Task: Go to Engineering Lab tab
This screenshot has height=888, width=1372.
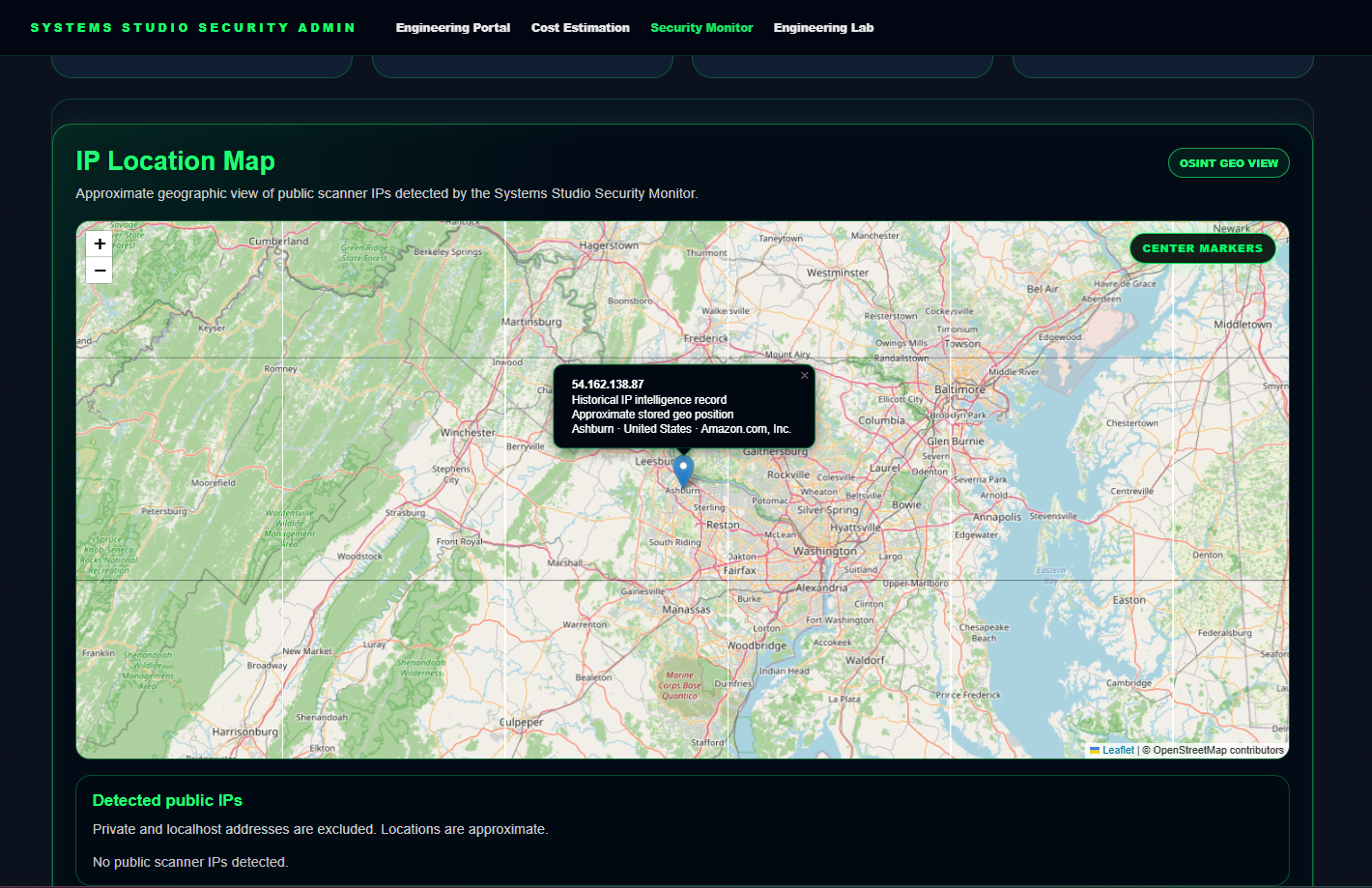Action: tap(823, 28)
